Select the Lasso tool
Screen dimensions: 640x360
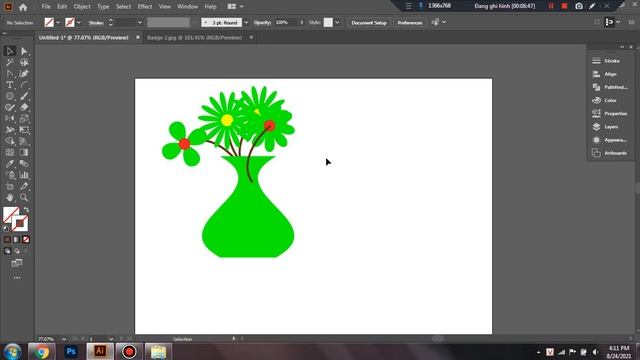24,62
